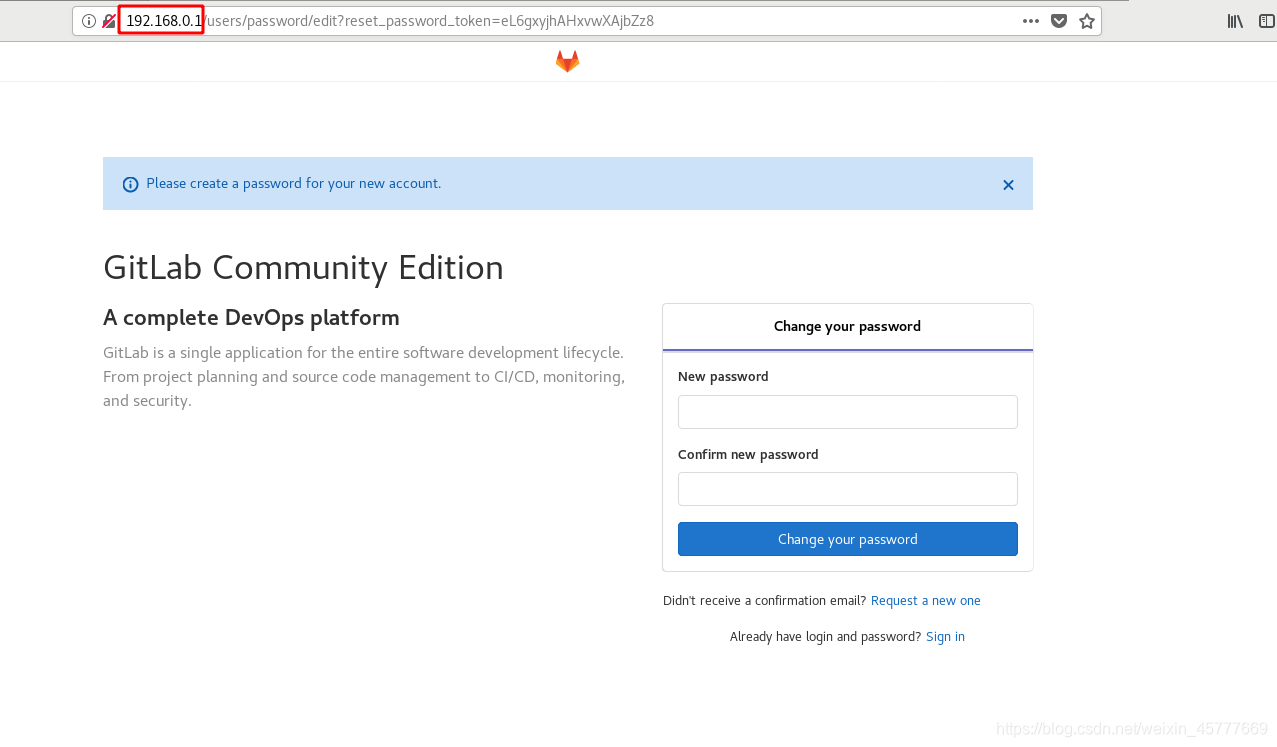Click the Confirm new password label
Viewport: 1277px width, 747px height.
coord(748,455)
